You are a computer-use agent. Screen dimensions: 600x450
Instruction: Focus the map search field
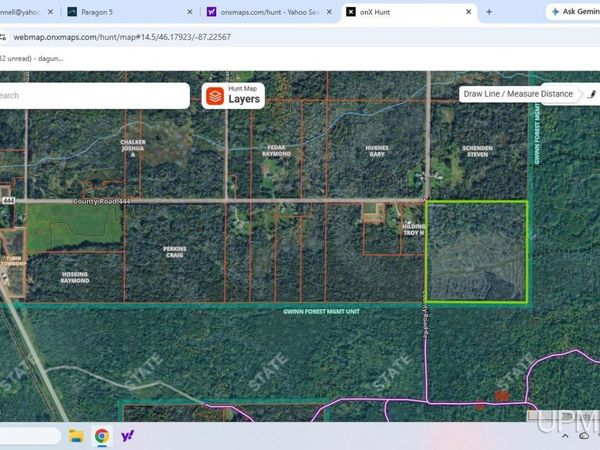tap(94, 96)
